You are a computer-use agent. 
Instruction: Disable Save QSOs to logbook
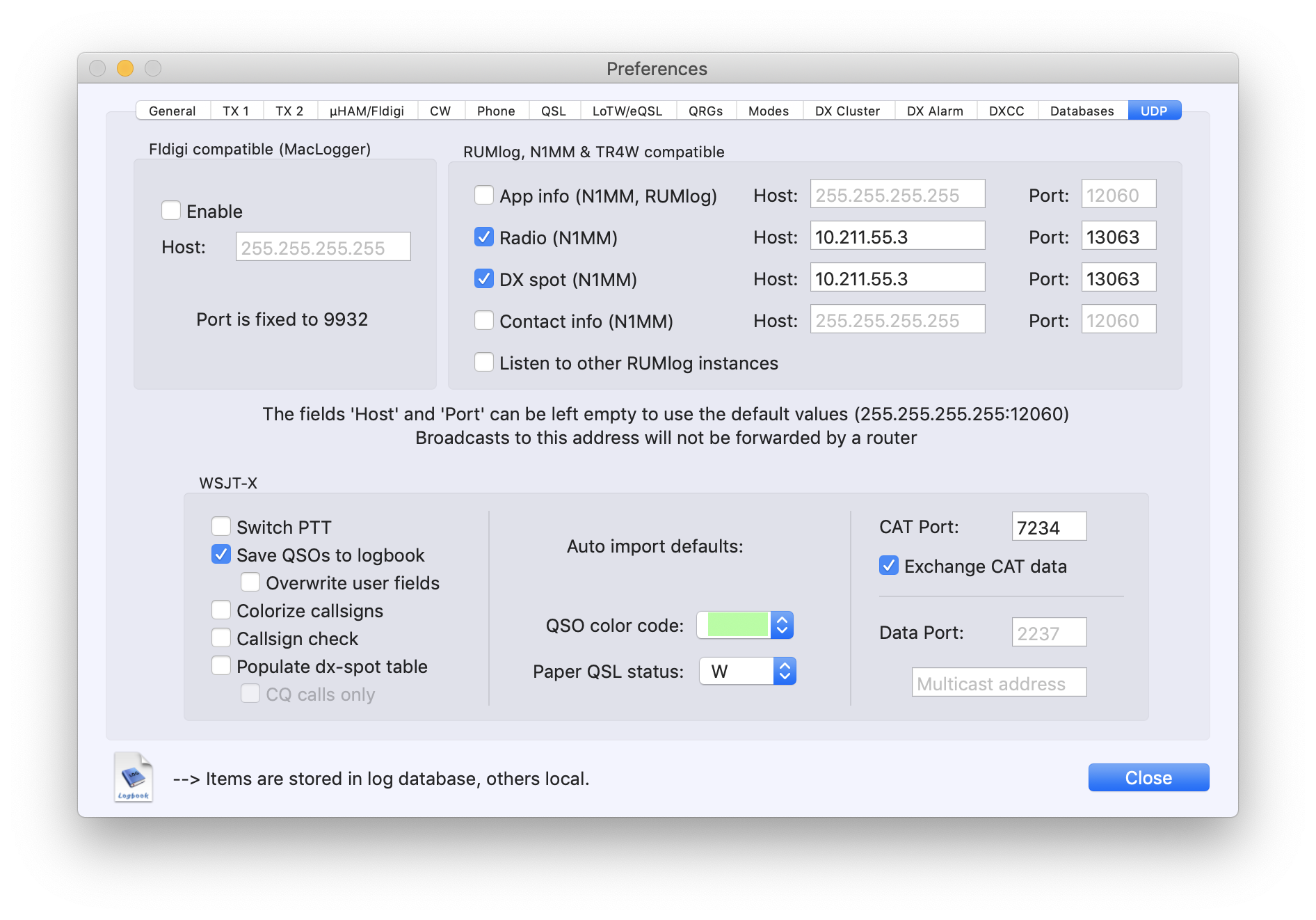221,555
